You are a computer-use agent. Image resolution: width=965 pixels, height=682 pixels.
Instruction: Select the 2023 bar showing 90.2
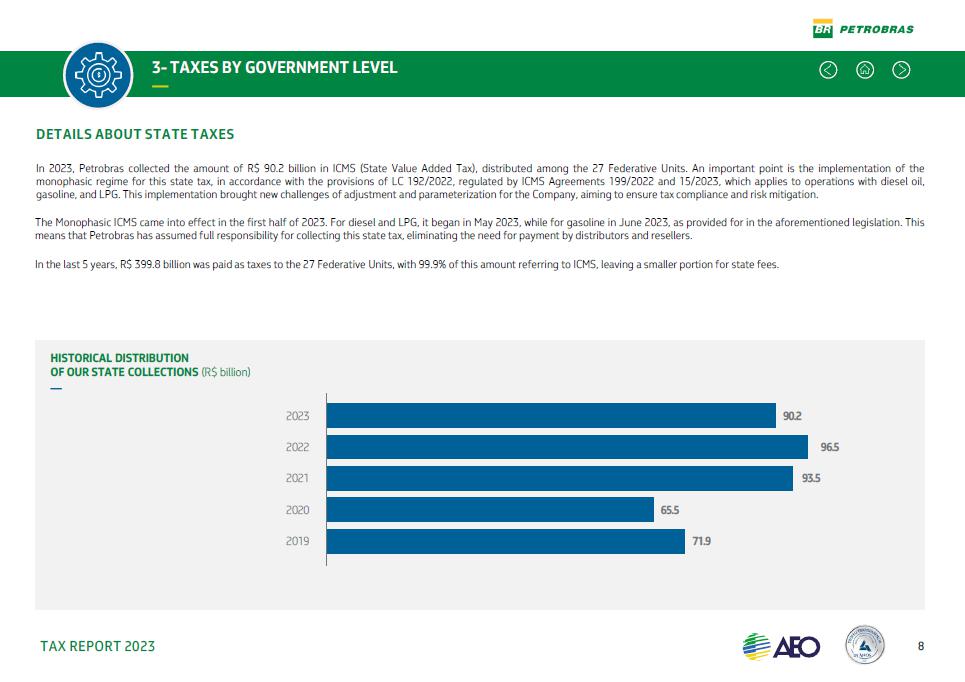(551, 415)
